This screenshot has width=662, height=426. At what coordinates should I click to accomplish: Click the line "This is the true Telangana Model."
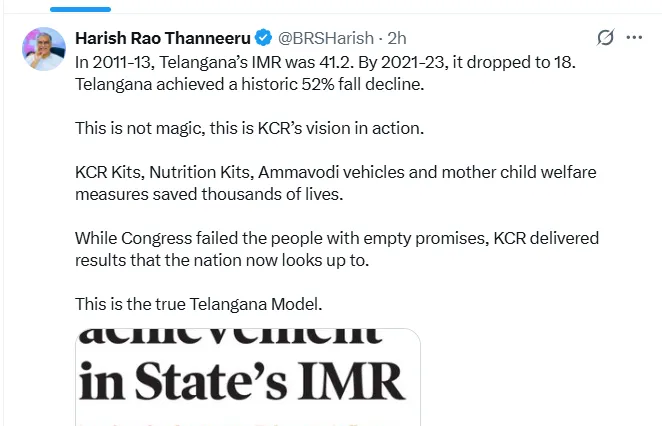(x=198, y=304)
